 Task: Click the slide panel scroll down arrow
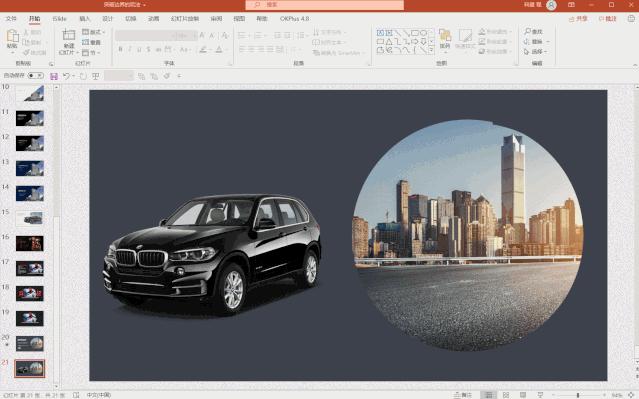click(x=56, y=386)
